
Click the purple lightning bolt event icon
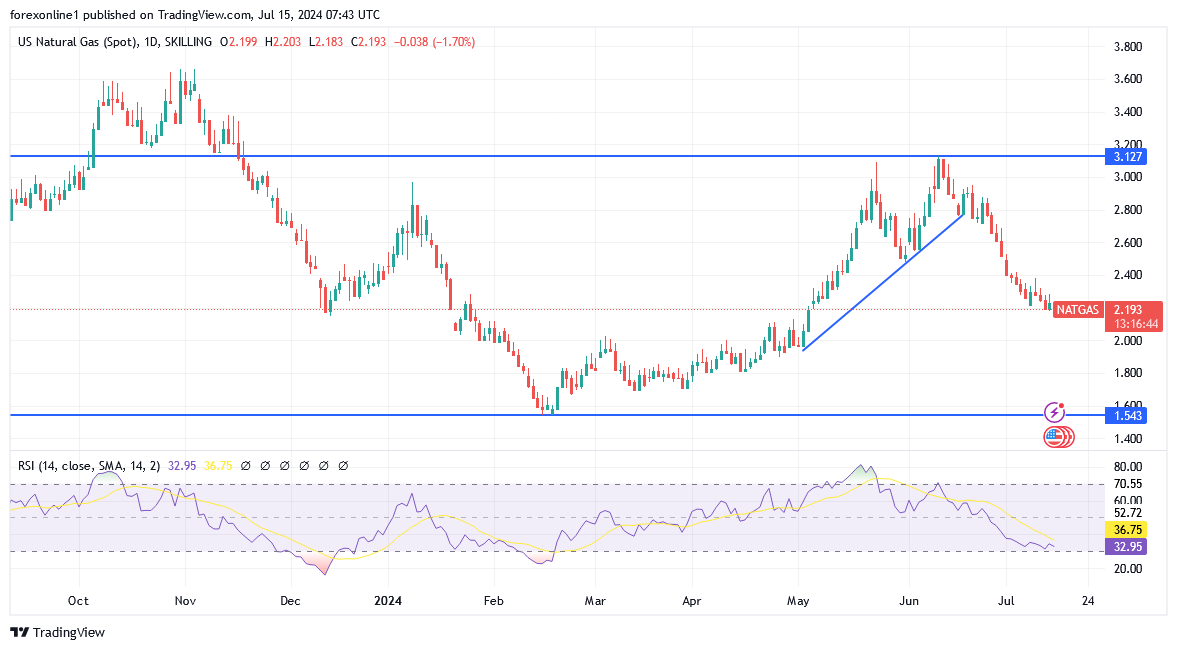(1055, 412)
